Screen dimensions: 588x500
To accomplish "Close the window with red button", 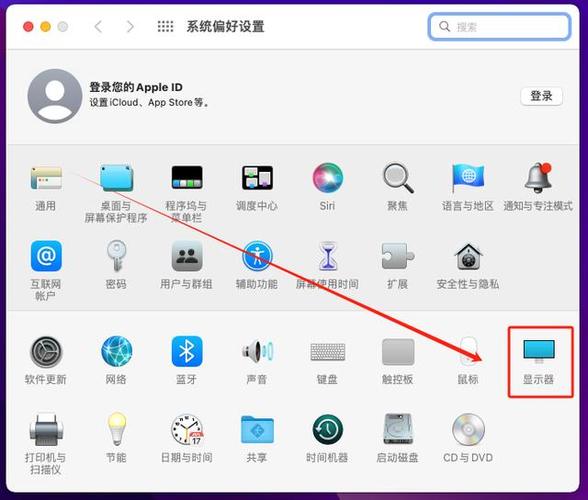I will pyautogui.click(x=28, y=27).
